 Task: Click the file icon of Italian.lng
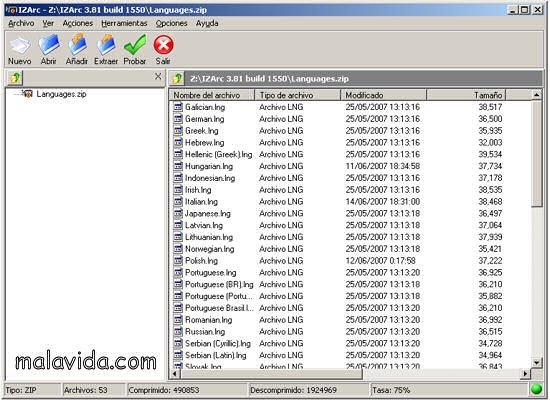[x=178, y=201]
